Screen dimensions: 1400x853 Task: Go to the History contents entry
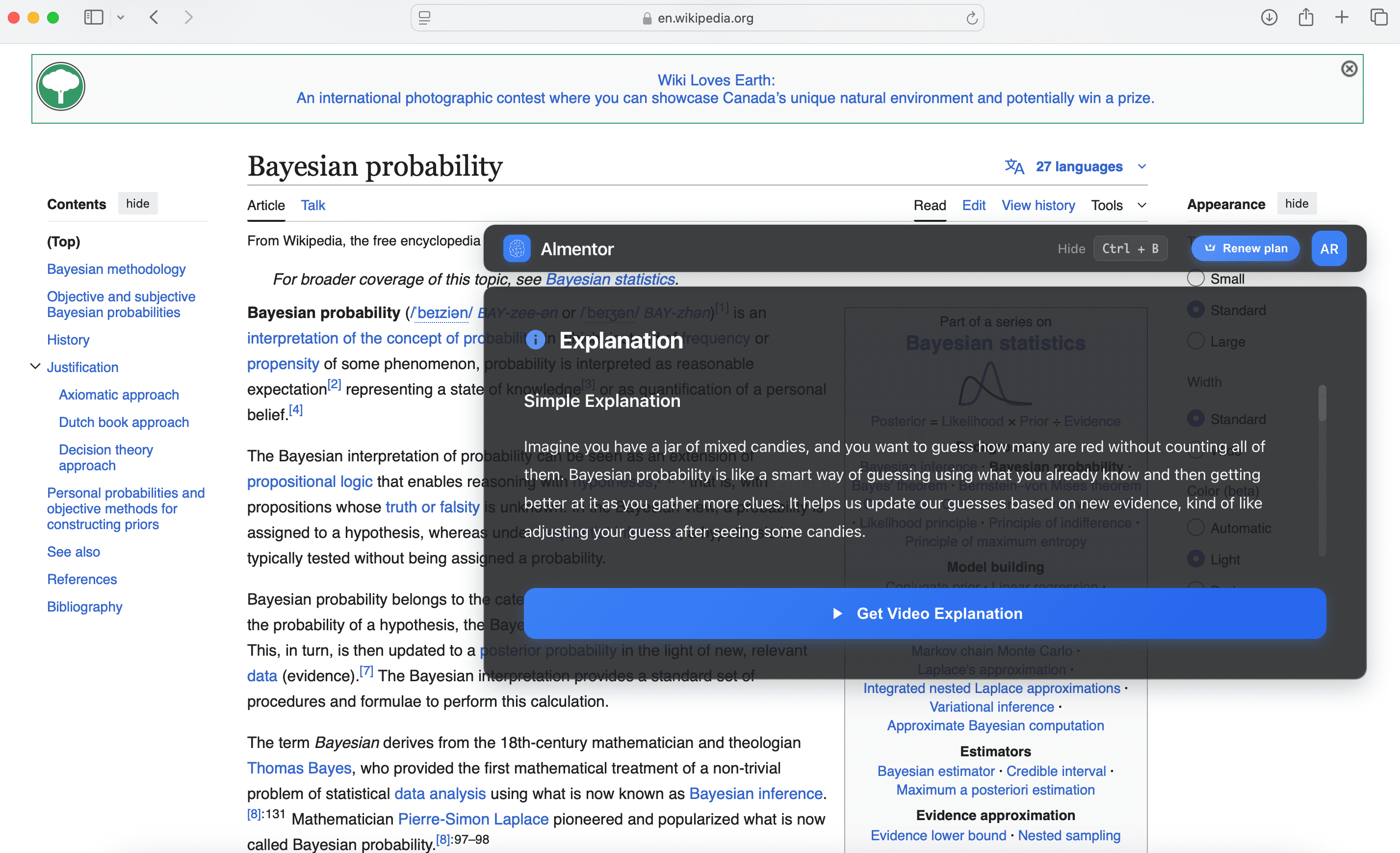(x=68, y=339)
